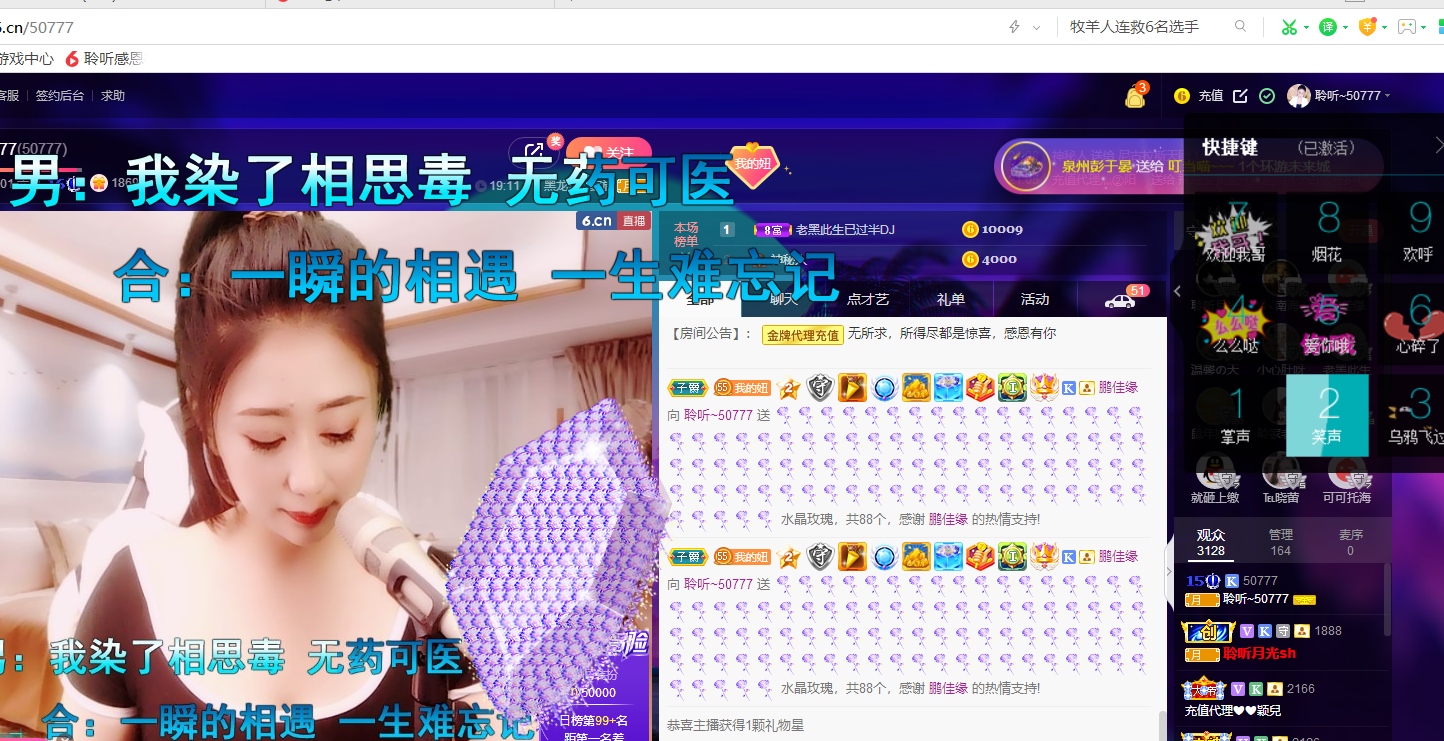
Task: Select the 麦序 0 tab
Action: click(1350, 542)
